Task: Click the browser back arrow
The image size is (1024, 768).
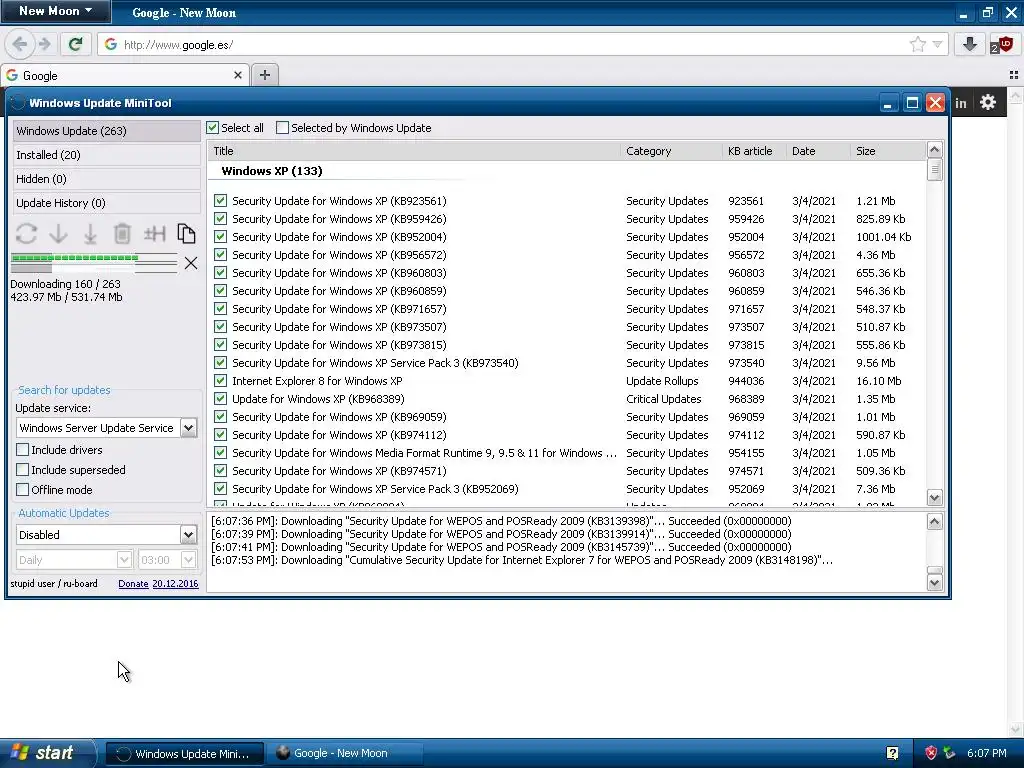Action: pyautogui.click(x=20, y=44)
